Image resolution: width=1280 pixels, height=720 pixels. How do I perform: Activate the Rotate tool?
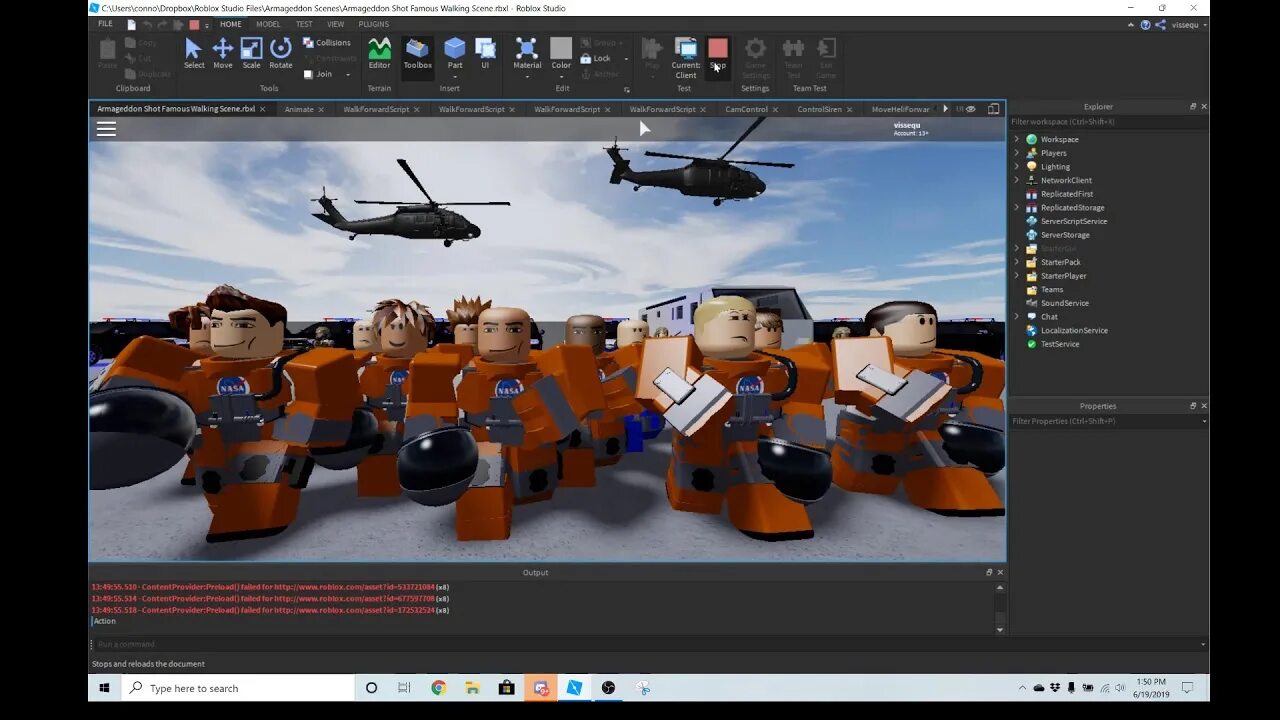281,54
